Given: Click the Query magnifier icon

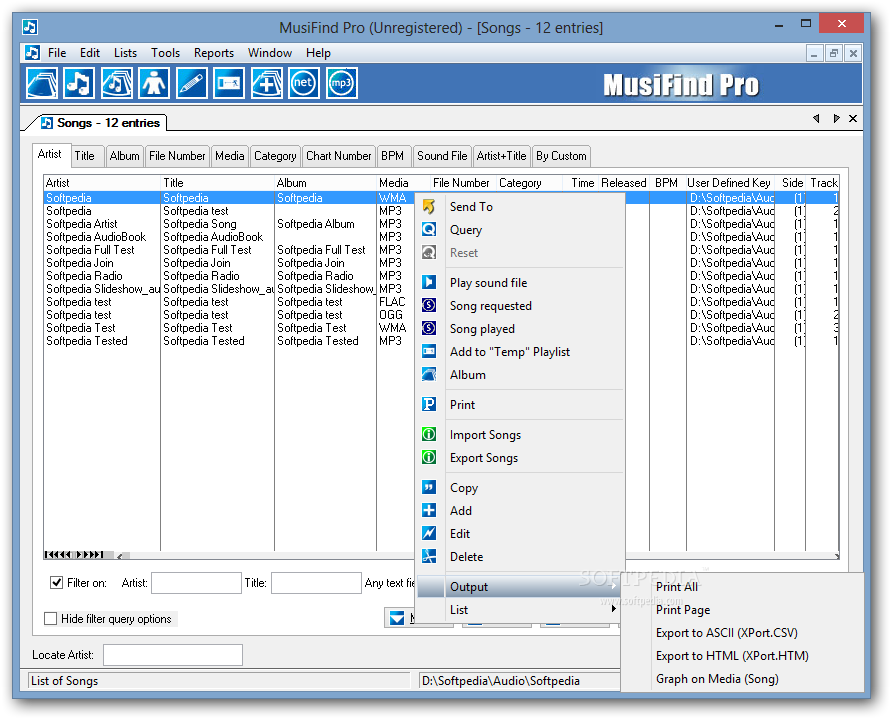Looking at the screenshot, I should tap(429, 230).
